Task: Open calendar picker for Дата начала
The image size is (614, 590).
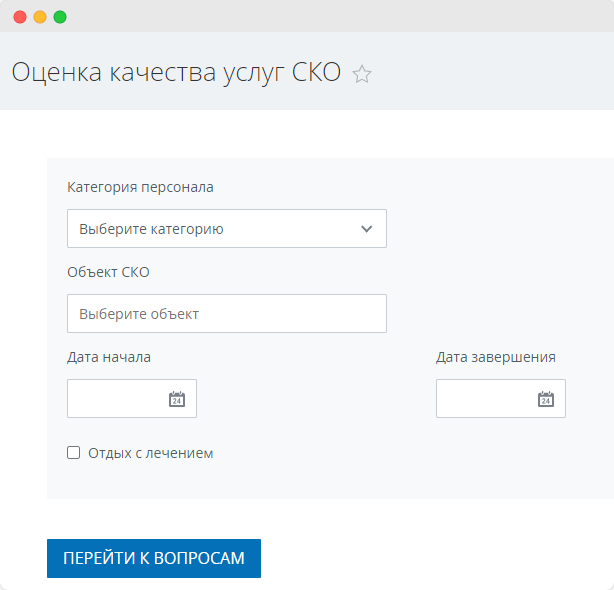Action: (177, 399)
